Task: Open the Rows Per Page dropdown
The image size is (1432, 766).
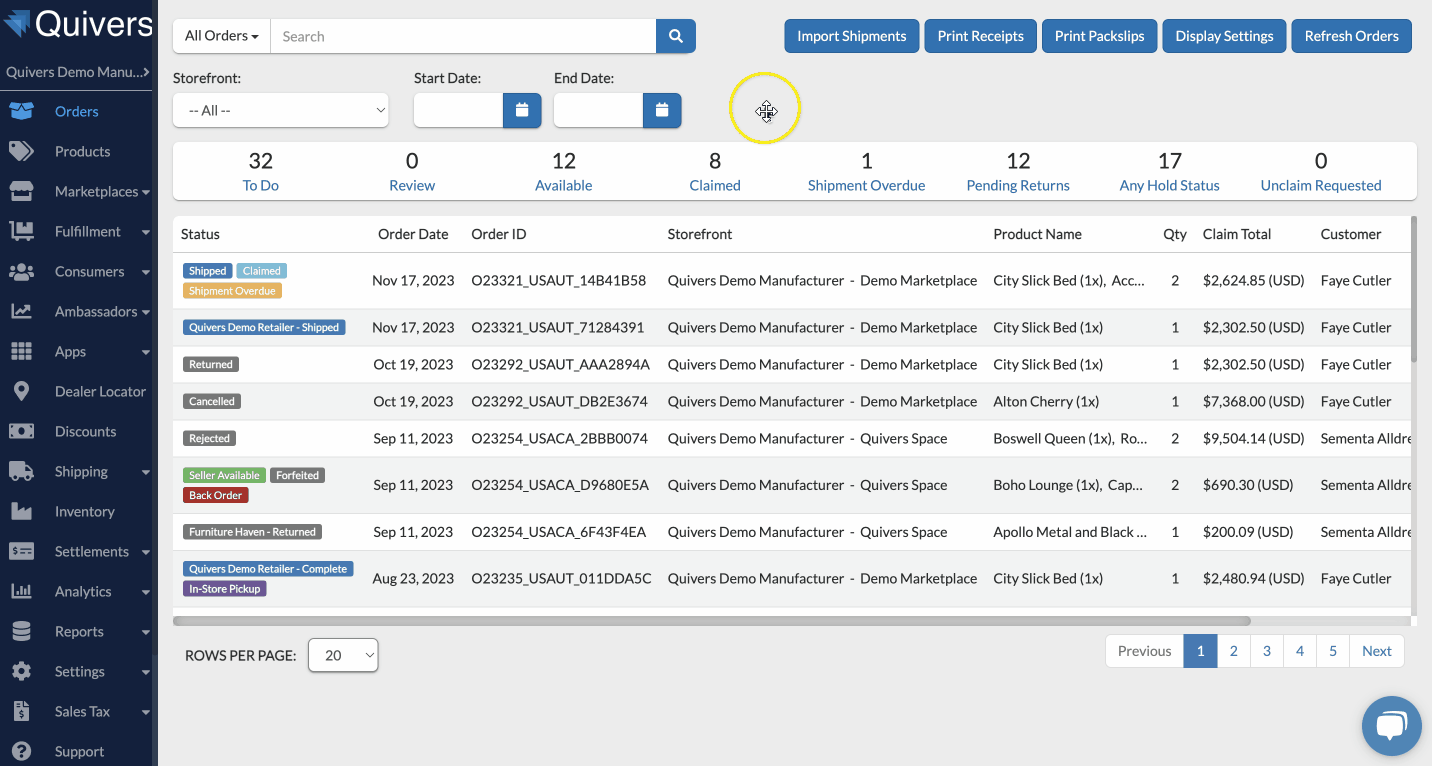Action: 343,655
